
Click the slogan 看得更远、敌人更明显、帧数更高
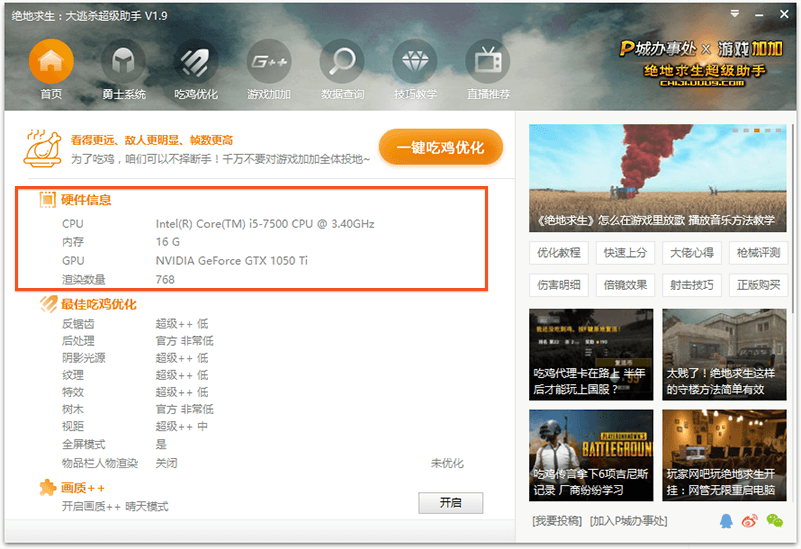[x=152, y=140]
